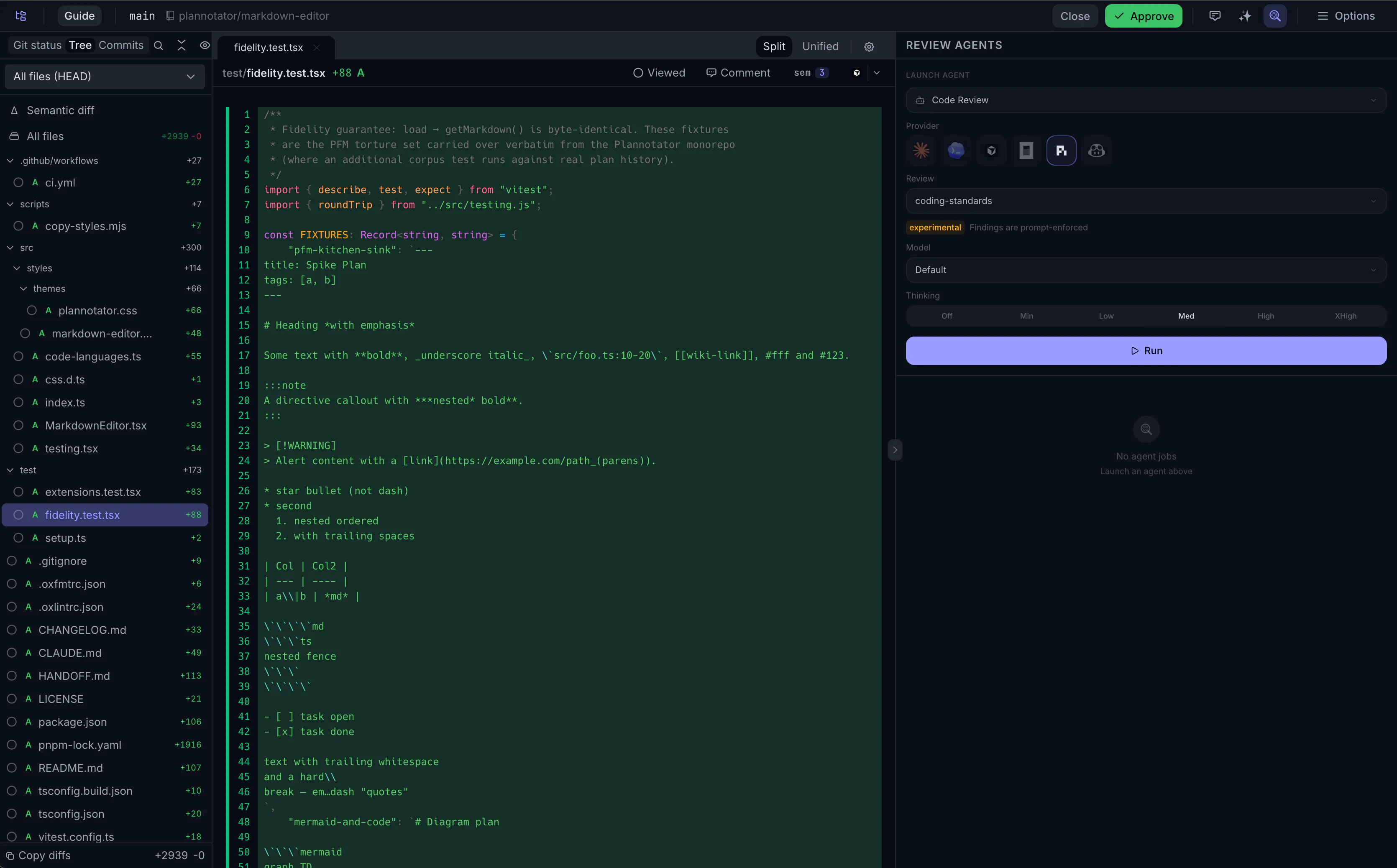Select Unified diff view

coord(820,46)
